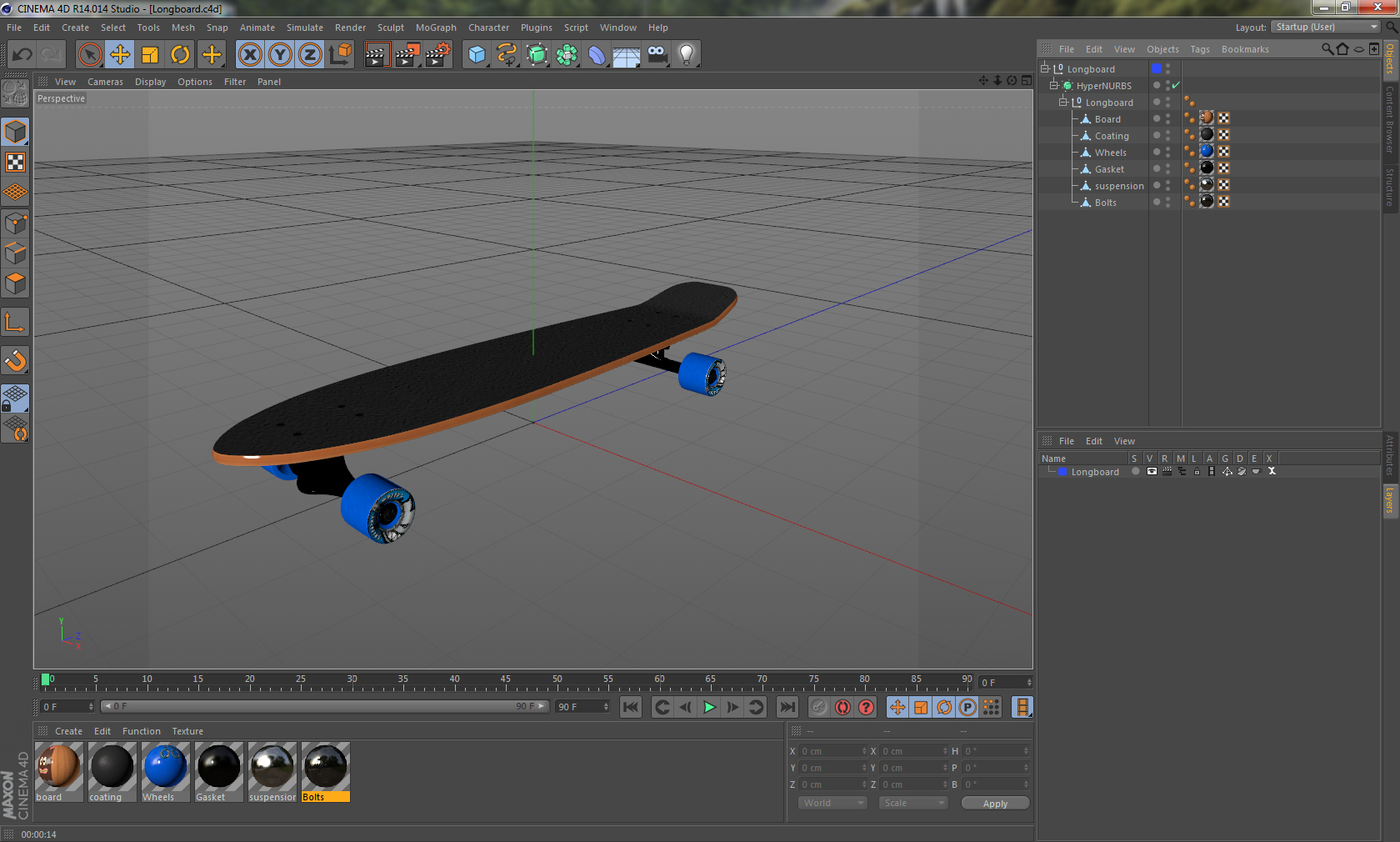Open Edit Render Settings
This screenshot has width=1400, height=842.
438,55
